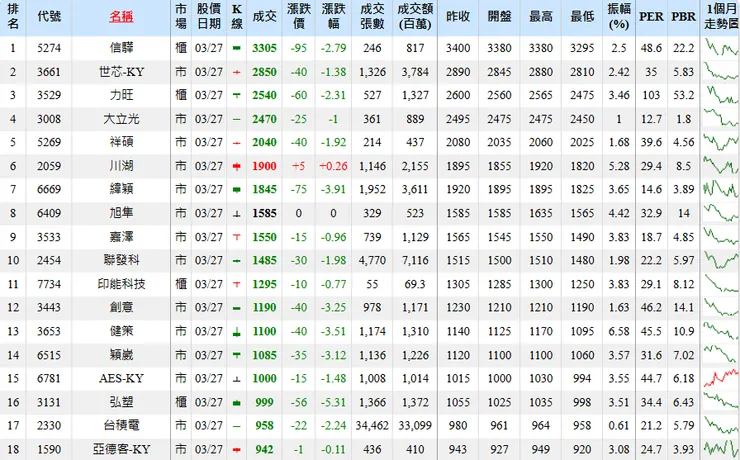This screenshot has width=740, height=460.
Task: Sort by the 振幅(%) column header
Action: coord(619,16)
